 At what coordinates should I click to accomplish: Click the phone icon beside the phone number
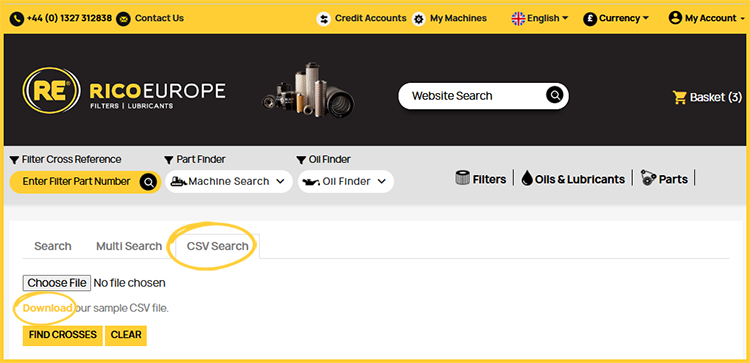click(x=17, y=19)
